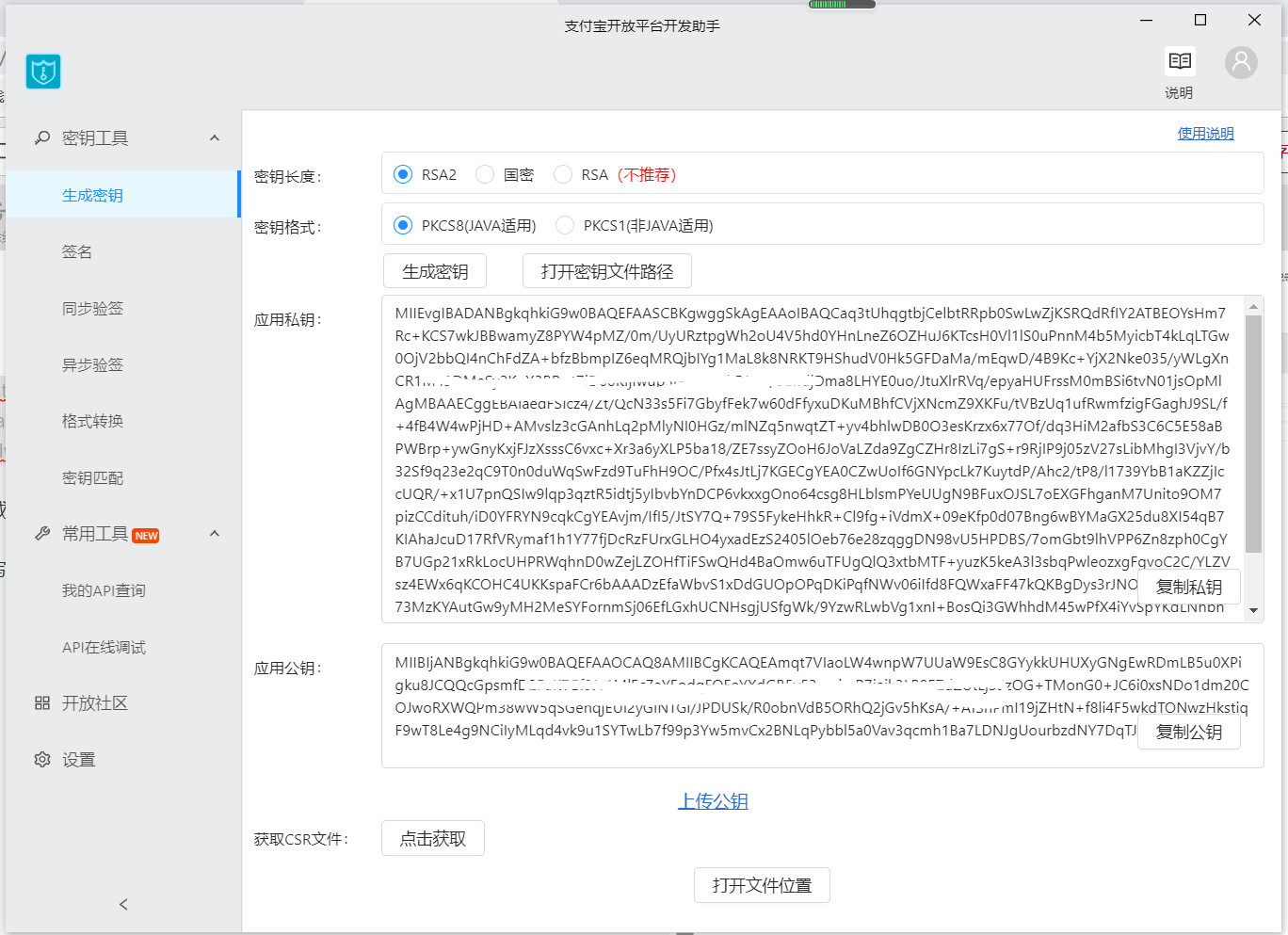Select the RSA (不推荐) option
Image resolution: width=1288 pixels, height=935 pixels.
tap(563, 174)
